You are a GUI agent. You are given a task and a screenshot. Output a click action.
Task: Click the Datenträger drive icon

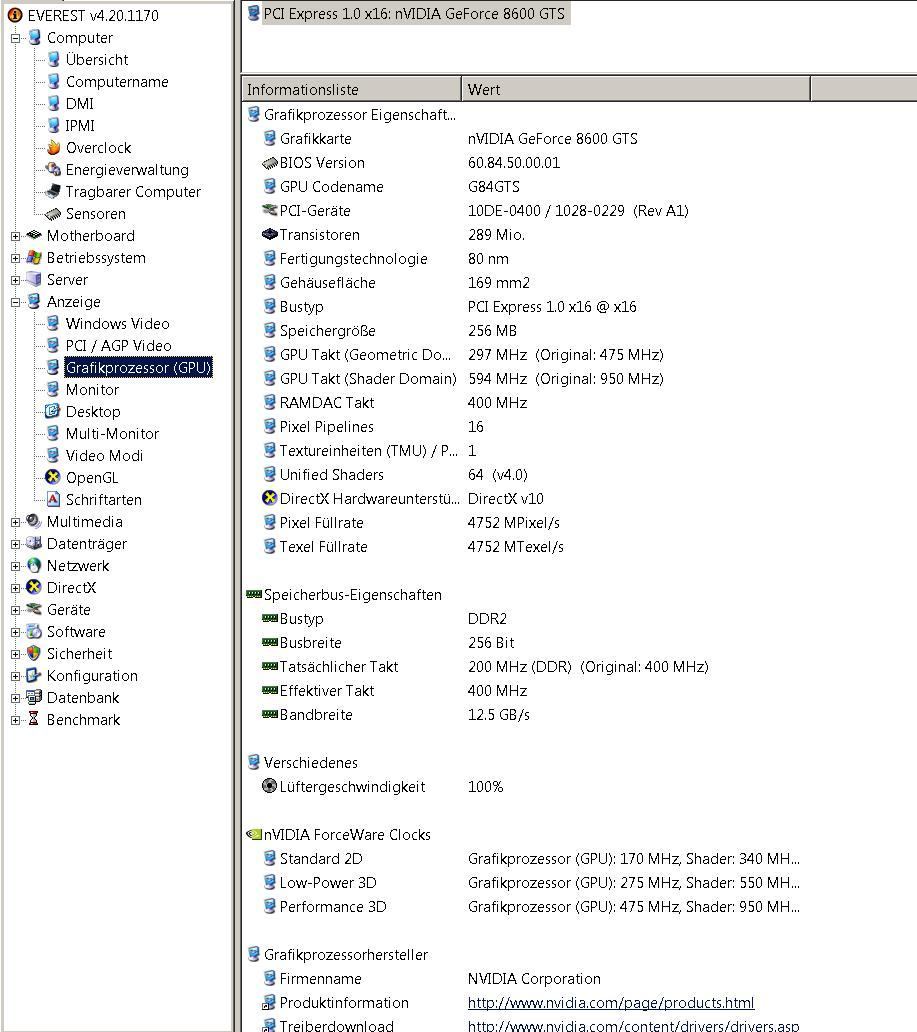34,544
